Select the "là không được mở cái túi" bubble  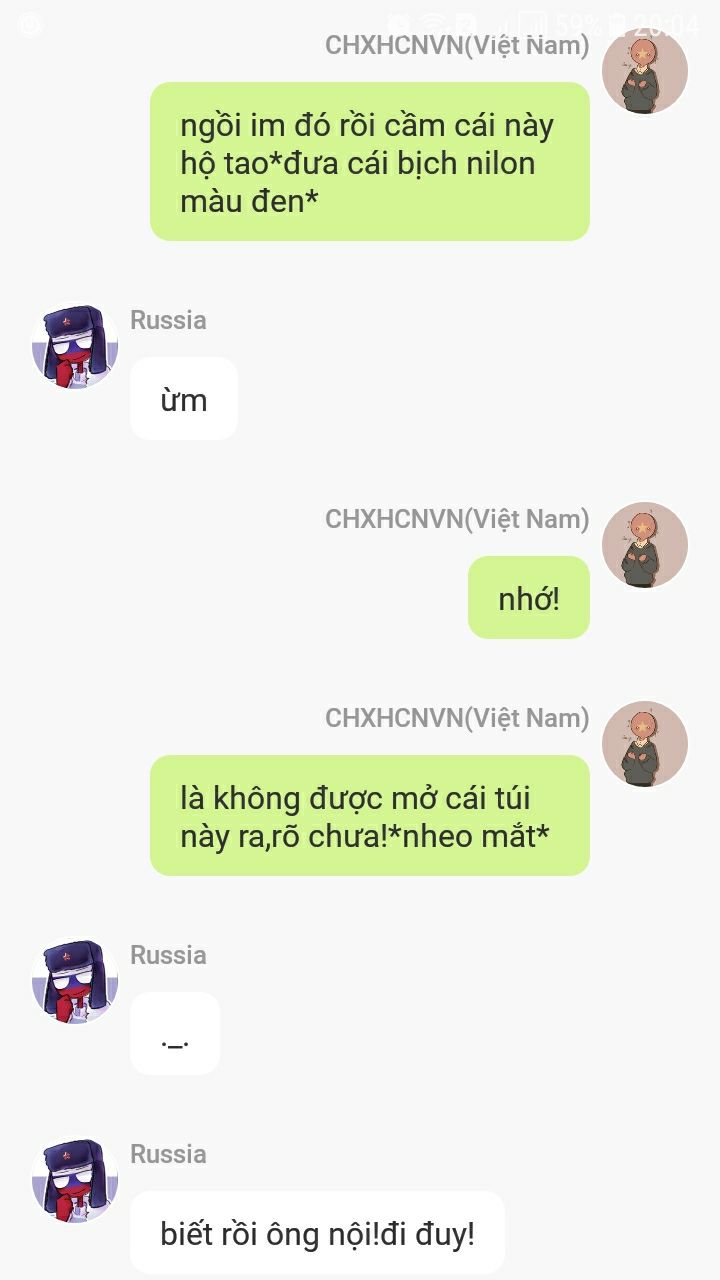(x=370, y=815)
